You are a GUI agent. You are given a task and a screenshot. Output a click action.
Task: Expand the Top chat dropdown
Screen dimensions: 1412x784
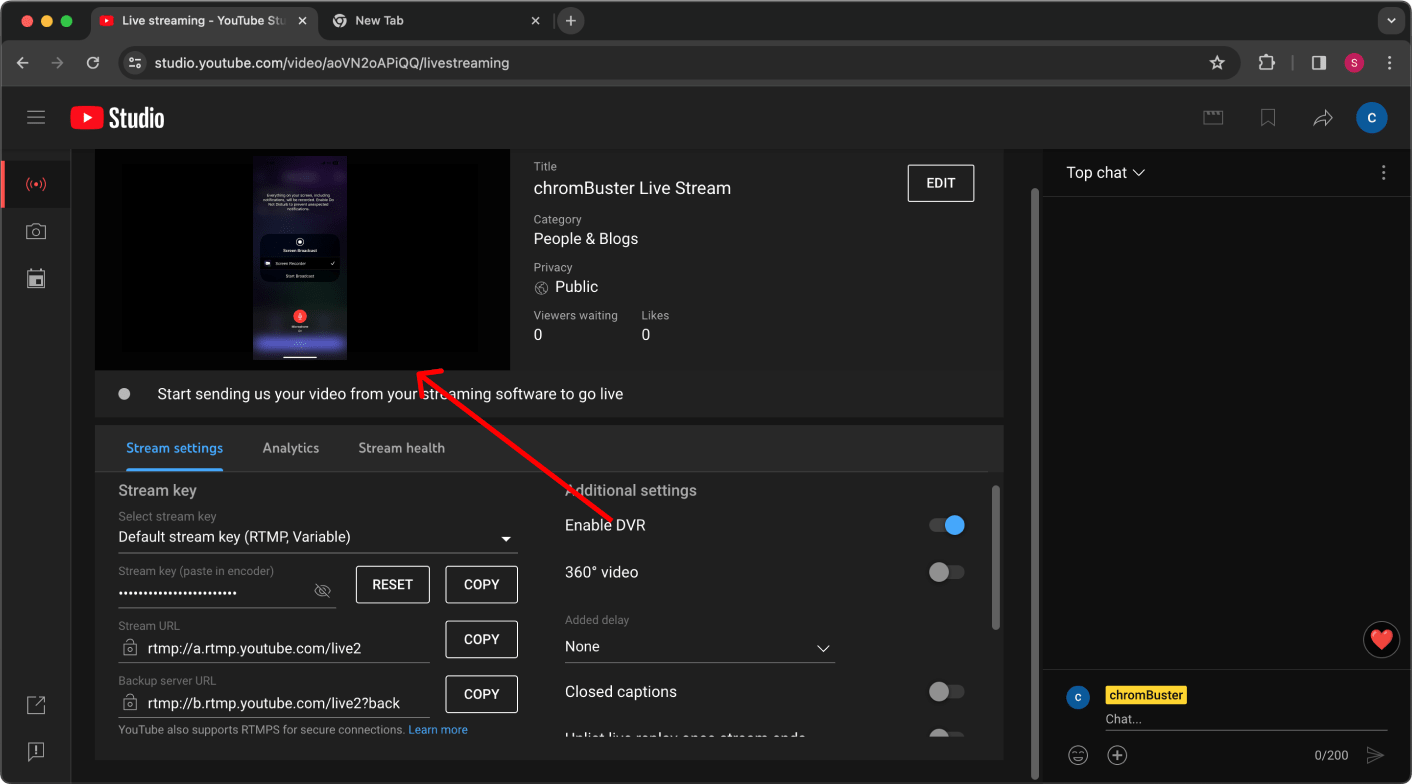[1105, 173]
